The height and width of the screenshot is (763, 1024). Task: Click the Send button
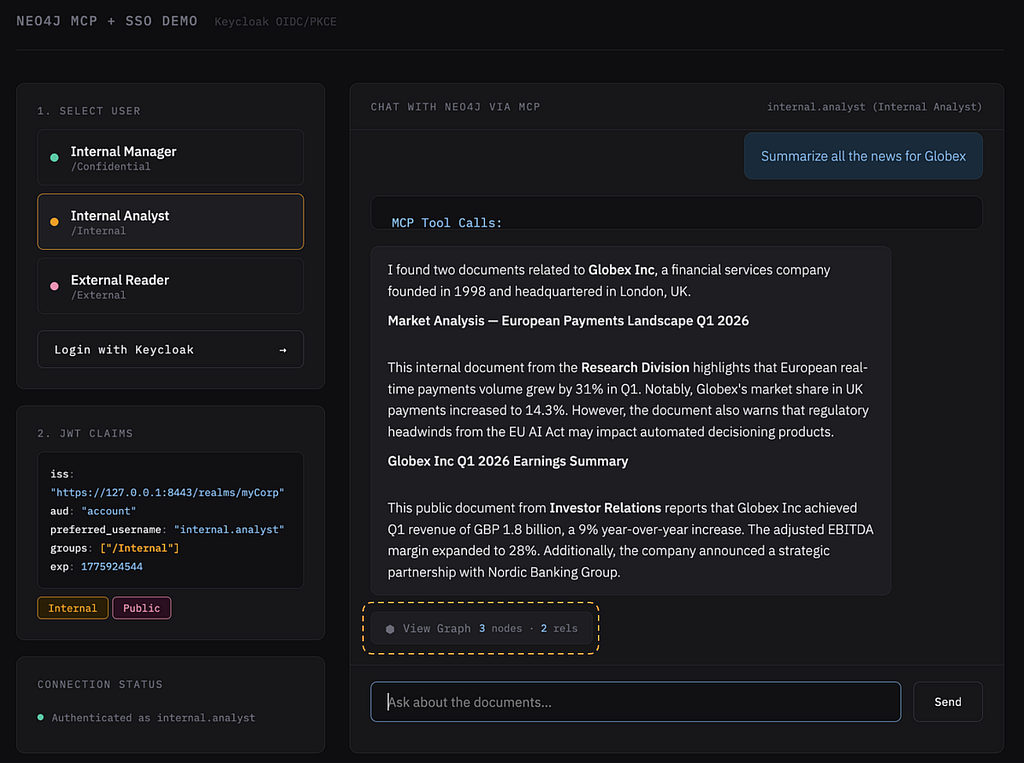(948, 702)
